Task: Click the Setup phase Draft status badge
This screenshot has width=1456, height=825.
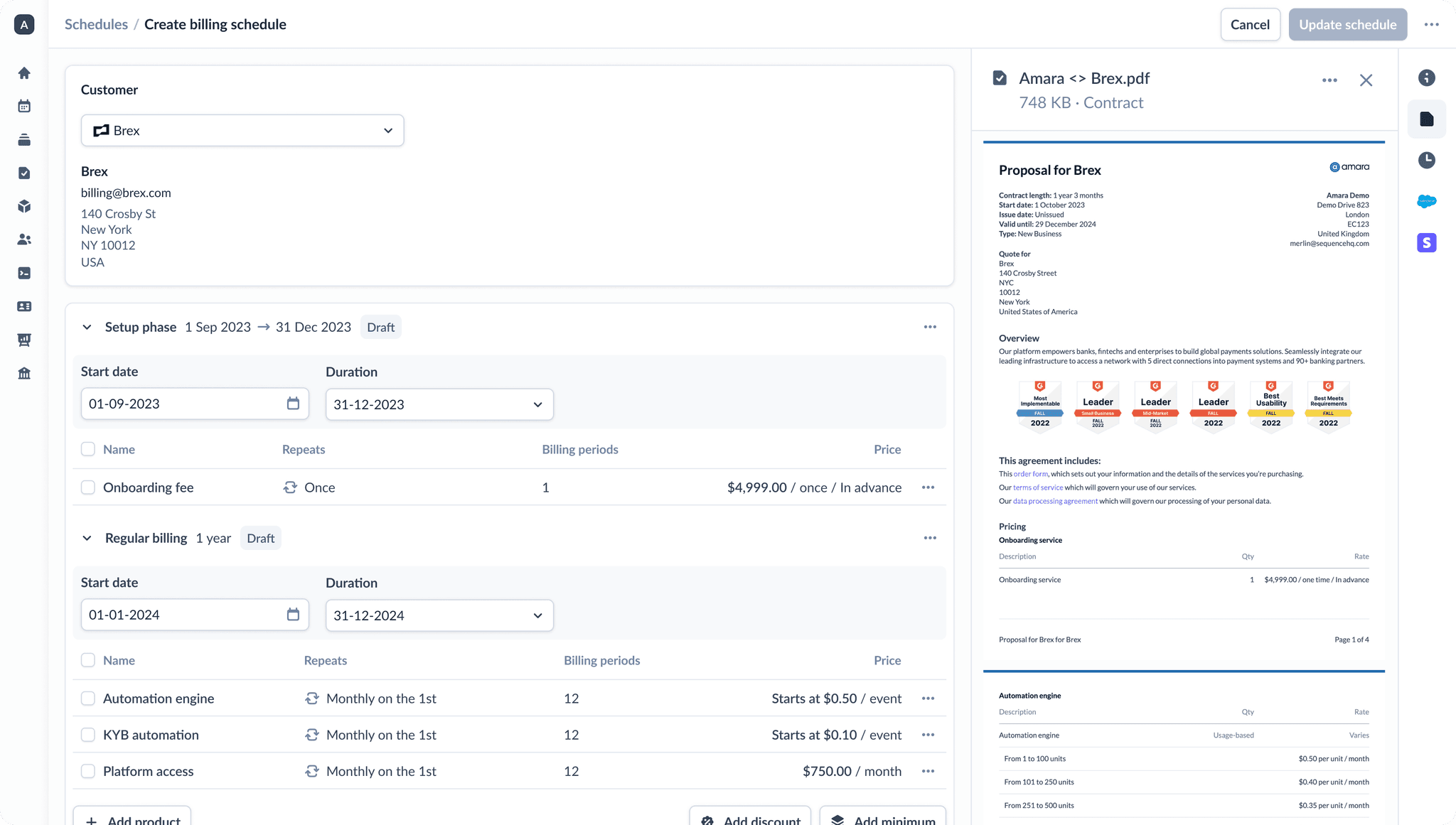Action: (x=381, y=327)
